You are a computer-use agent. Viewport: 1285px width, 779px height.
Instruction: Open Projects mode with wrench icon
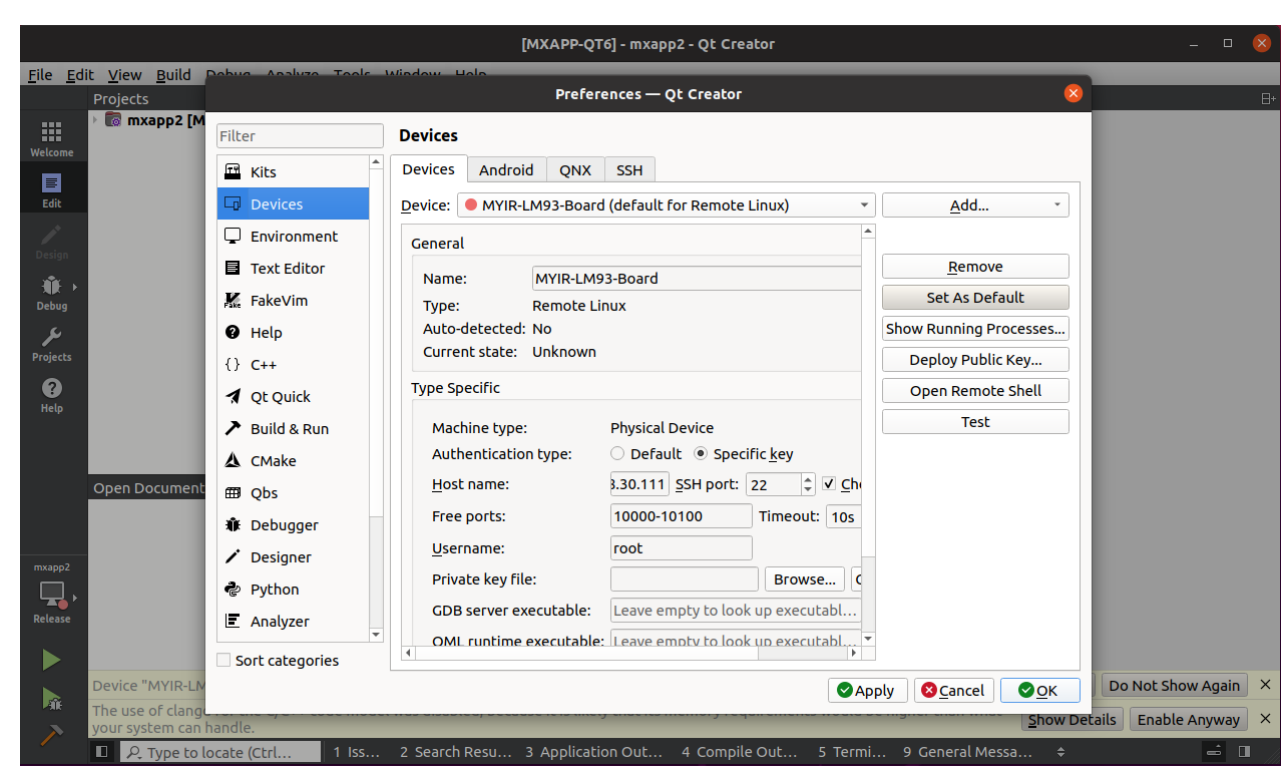[51, 344]
